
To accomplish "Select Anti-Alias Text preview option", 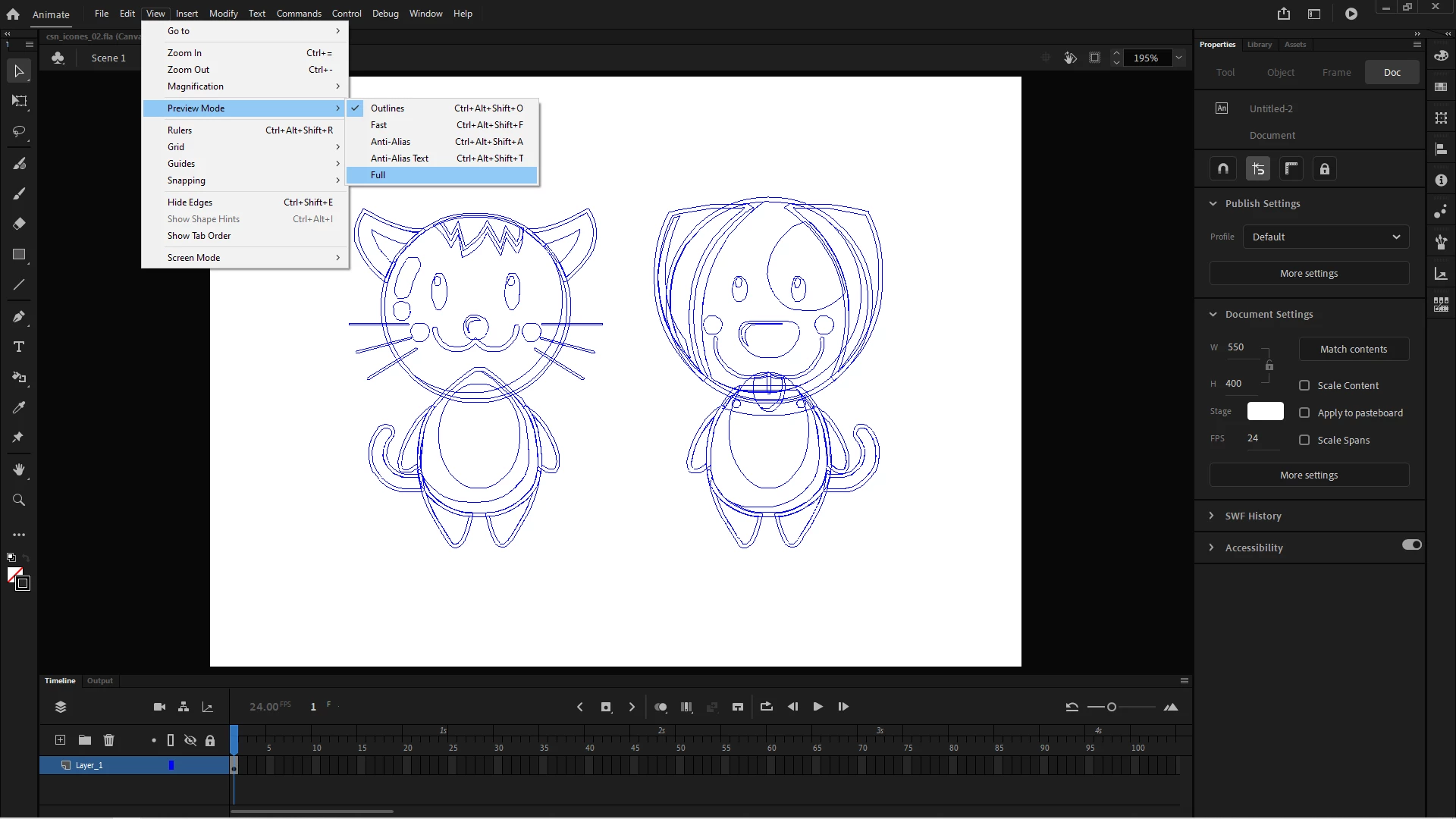I will point(400,158).
